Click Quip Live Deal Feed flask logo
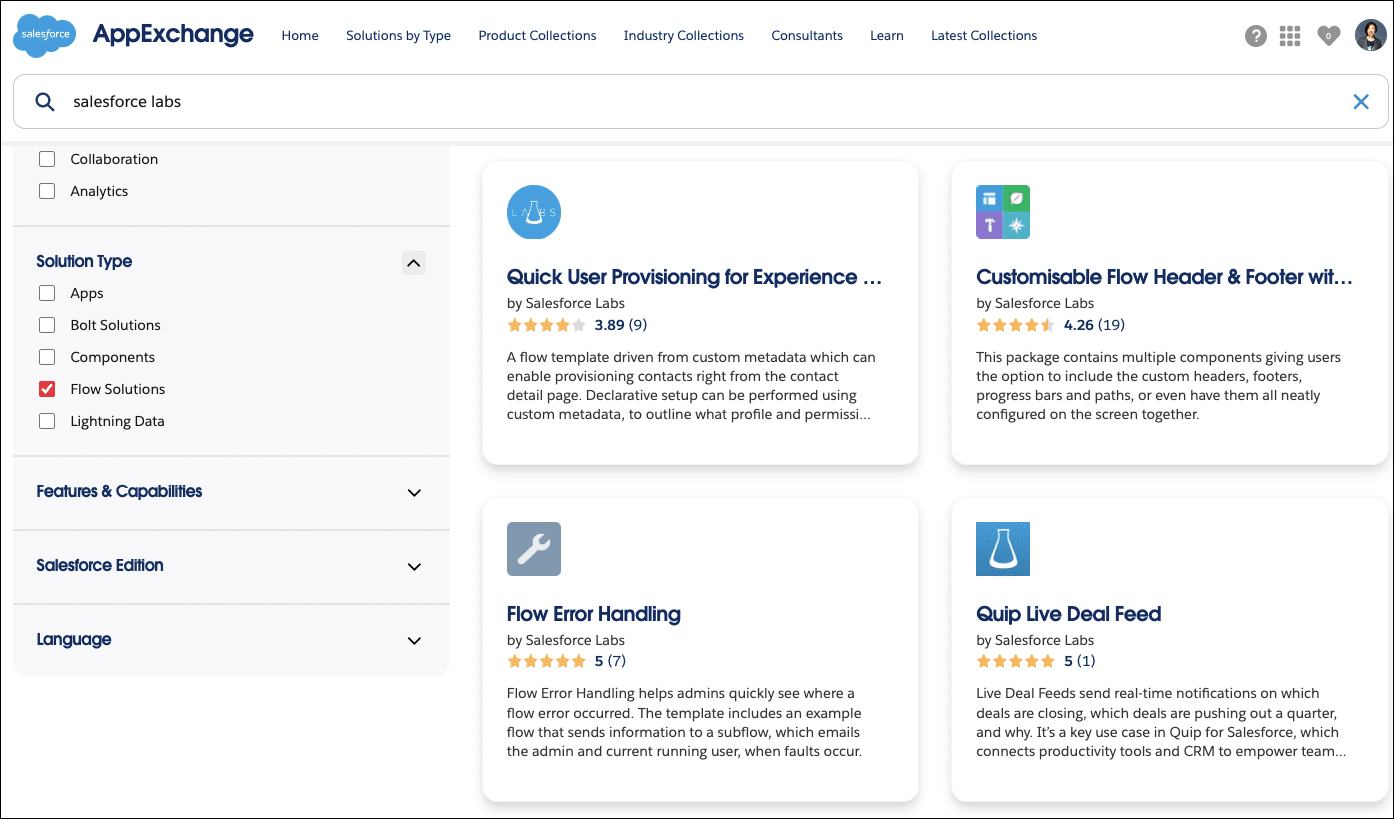 (x=1003, y=549)
